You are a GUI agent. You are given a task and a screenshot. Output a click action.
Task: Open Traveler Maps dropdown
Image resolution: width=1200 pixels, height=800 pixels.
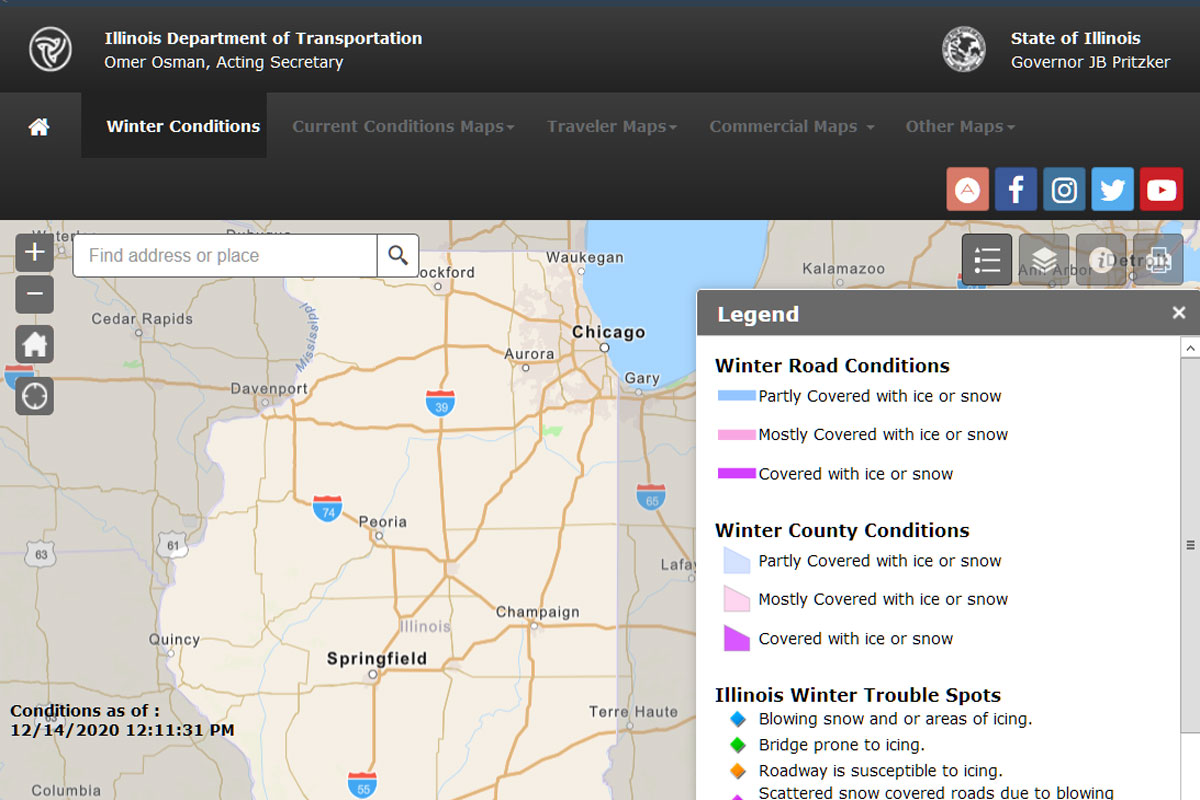pyautogui.click(x=612, y=127)
